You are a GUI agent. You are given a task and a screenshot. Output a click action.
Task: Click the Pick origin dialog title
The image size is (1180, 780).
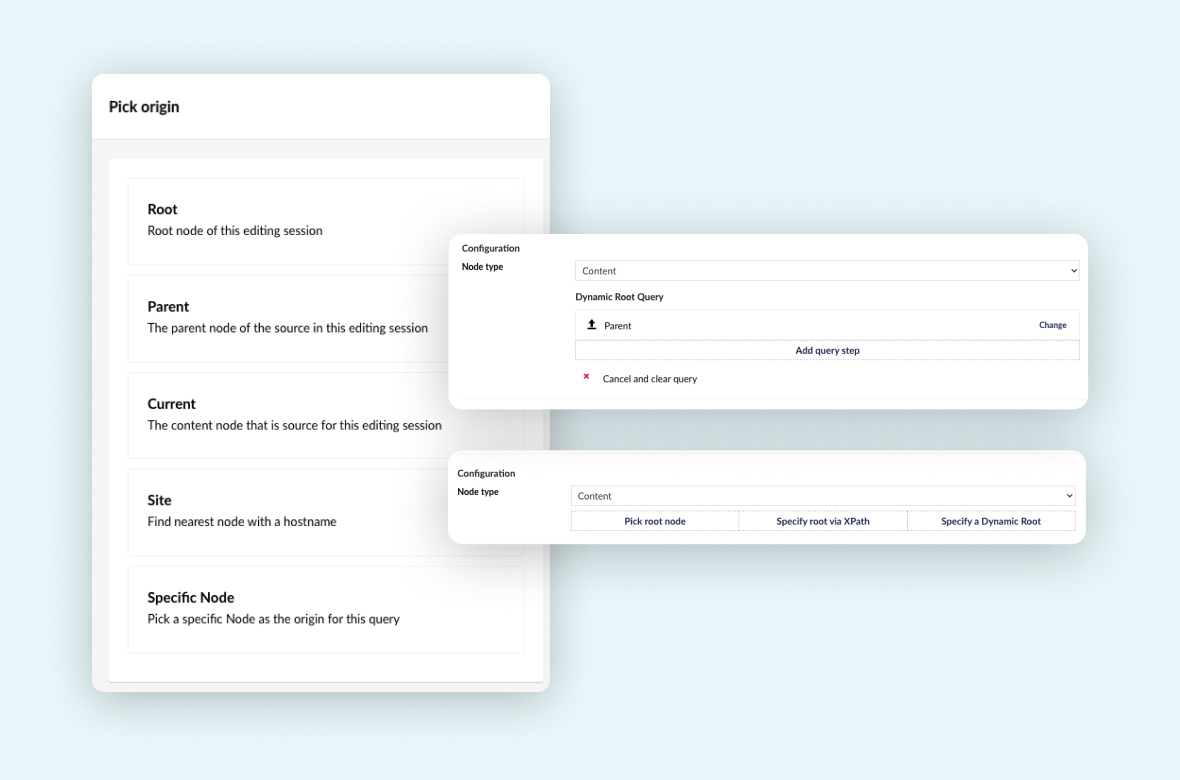point(144,107)
